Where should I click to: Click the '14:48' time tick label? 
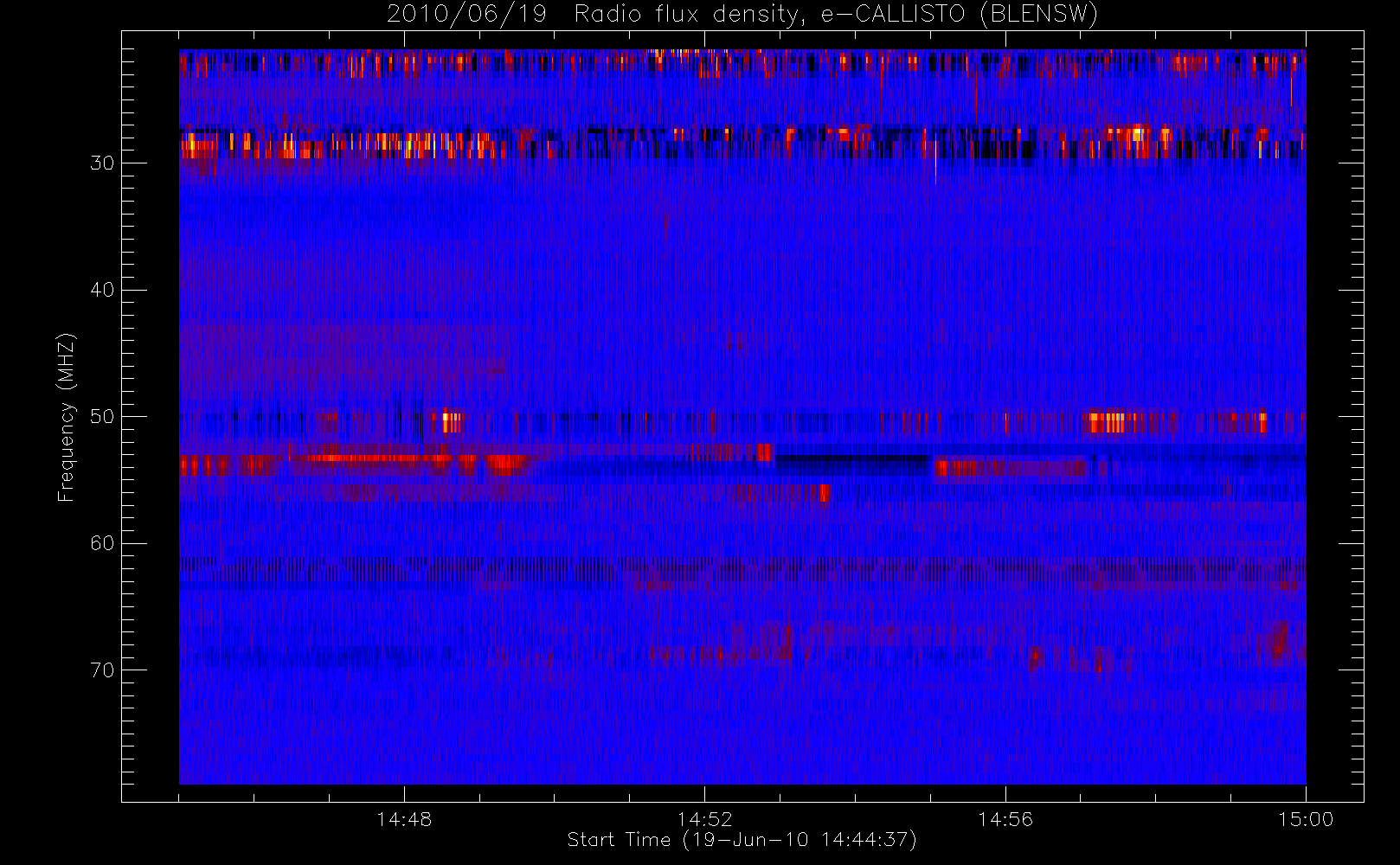coord(404,819)
